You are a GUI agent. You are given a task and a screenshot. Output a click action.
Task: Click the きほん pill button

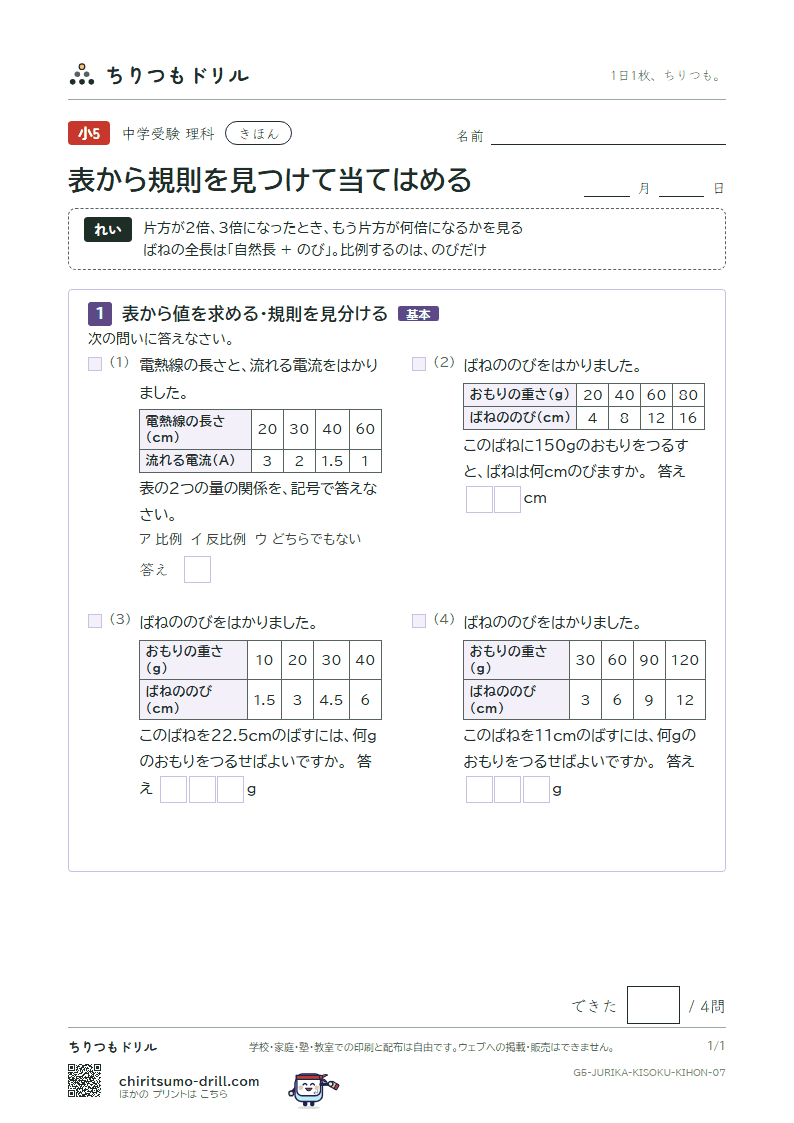click(258, 133)
